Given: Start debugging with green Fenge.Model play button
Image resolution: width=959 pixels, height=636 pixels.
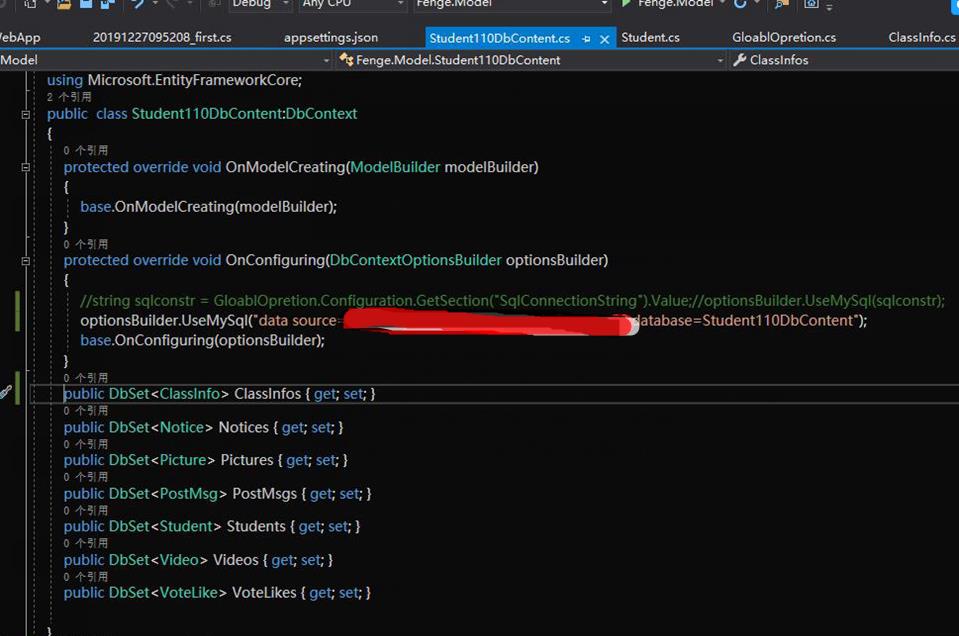Looking at the screenshot, I should click(x=667, y=4).
